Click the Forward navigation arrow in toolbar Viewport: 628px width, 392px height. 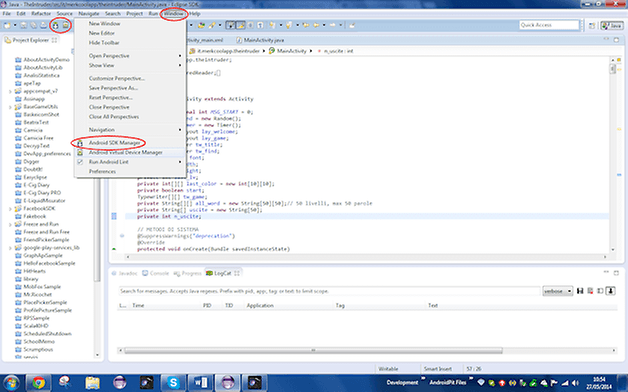pos(333,25)
